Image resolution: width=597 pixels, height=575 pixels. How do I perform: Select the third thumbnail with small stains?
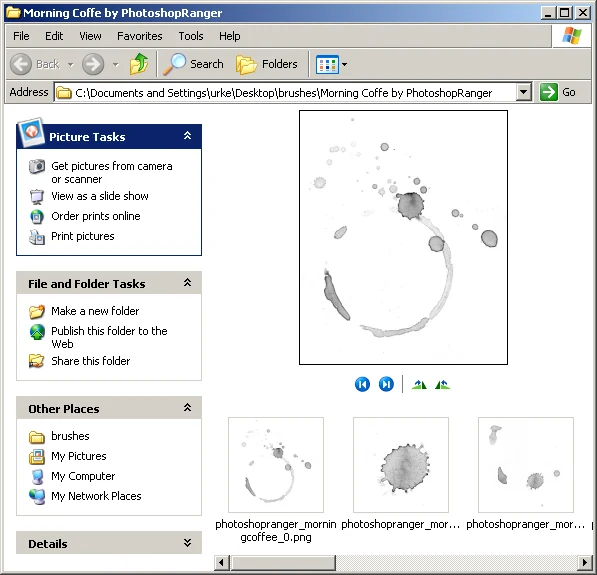(x=526, y=465)
